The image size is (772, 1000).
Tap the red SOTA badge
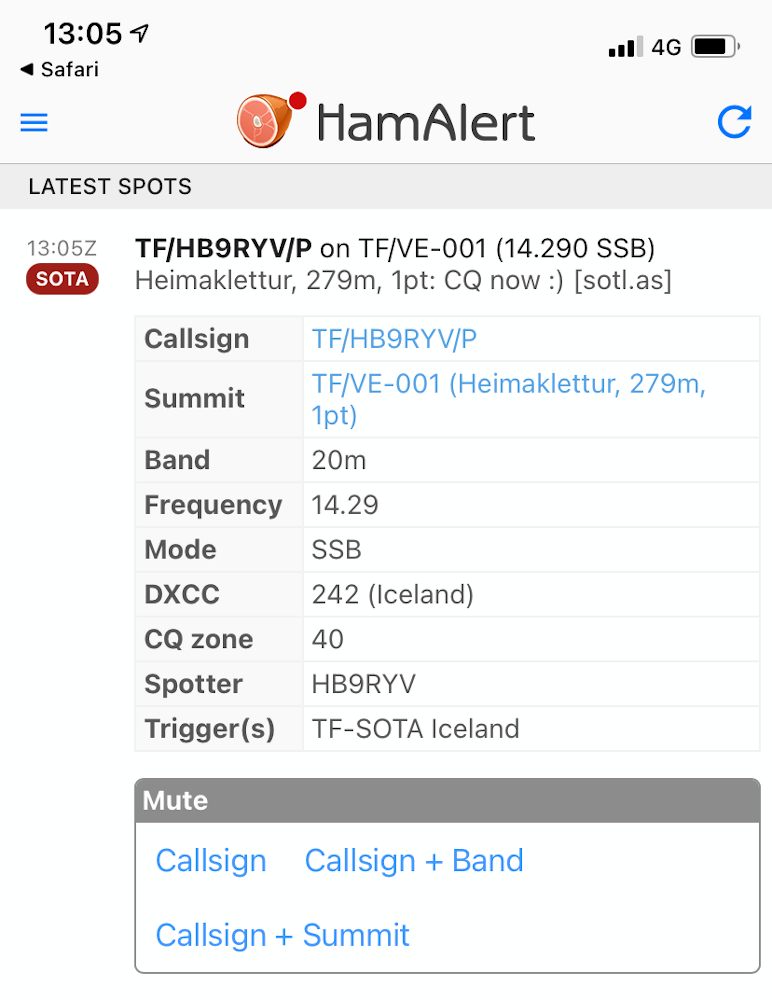(62, 279)
